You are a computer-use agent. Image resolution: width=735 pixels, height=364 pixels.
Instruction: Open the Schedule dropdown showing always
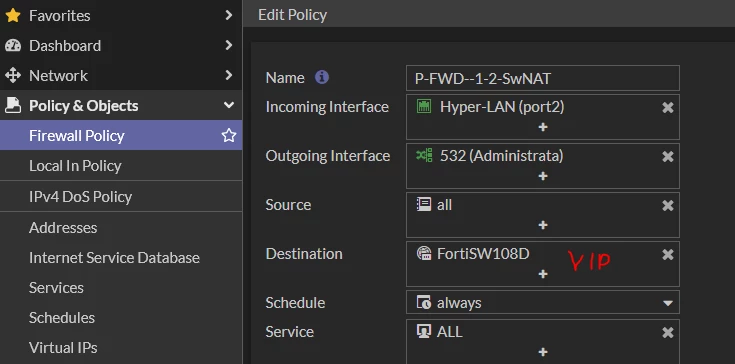click(543, 303)
